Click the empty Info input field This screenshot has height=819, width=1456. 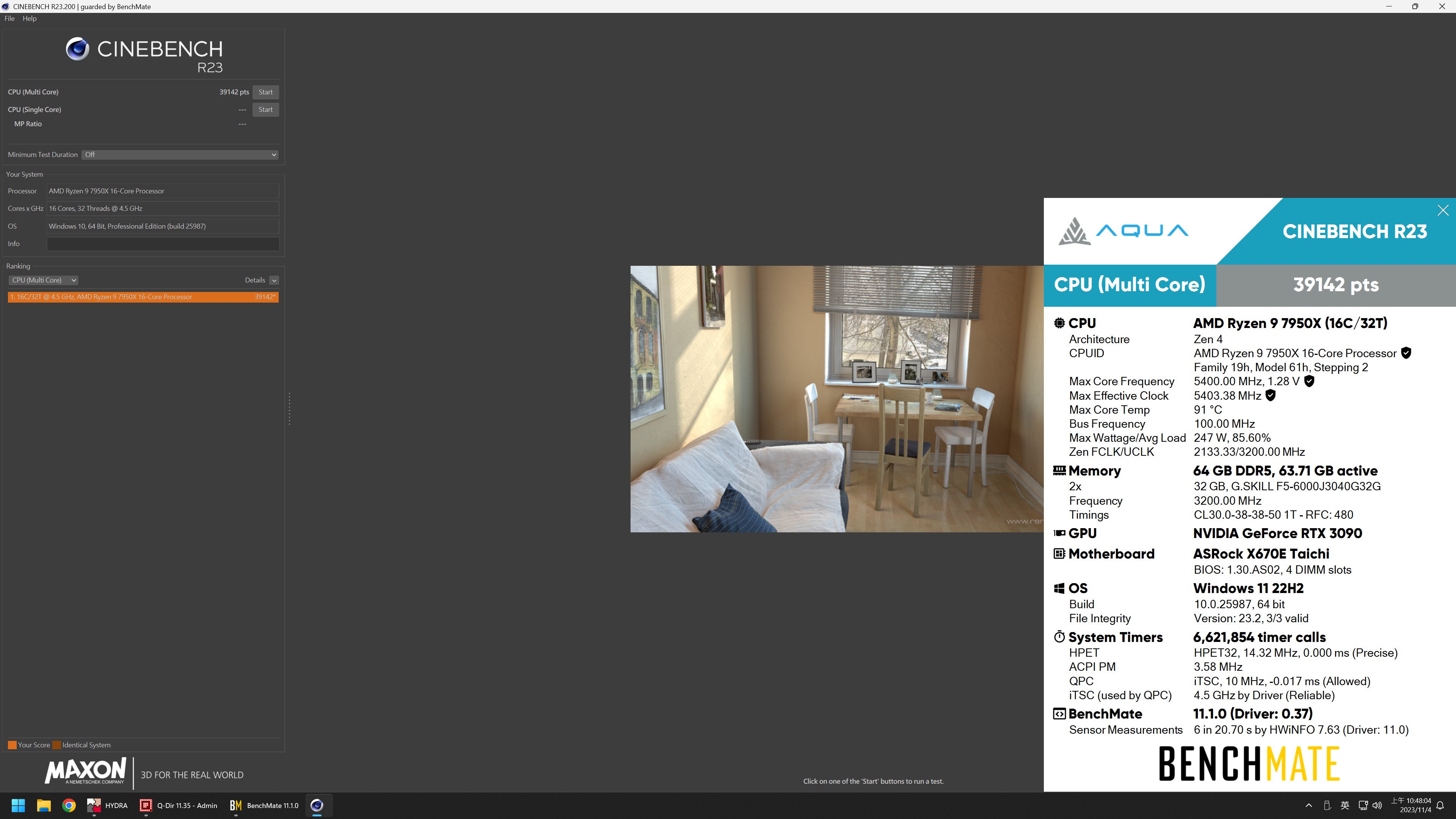[x=163, y=243]
